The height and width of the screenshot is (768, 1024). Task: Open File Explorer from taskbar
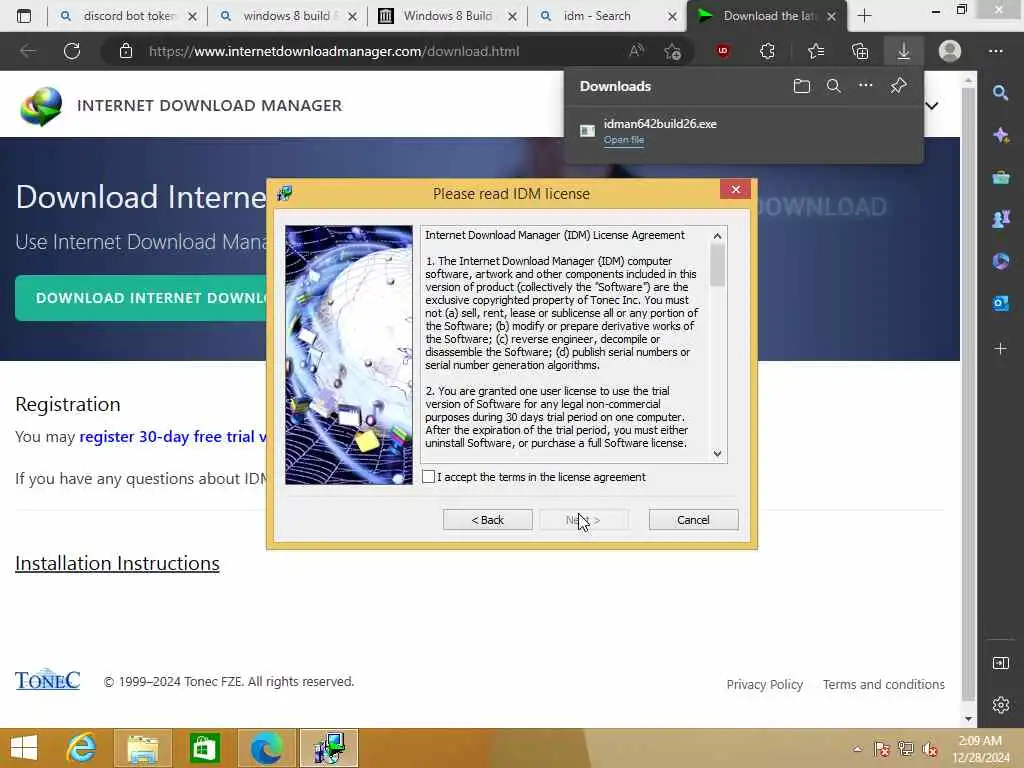pos(143,748)
